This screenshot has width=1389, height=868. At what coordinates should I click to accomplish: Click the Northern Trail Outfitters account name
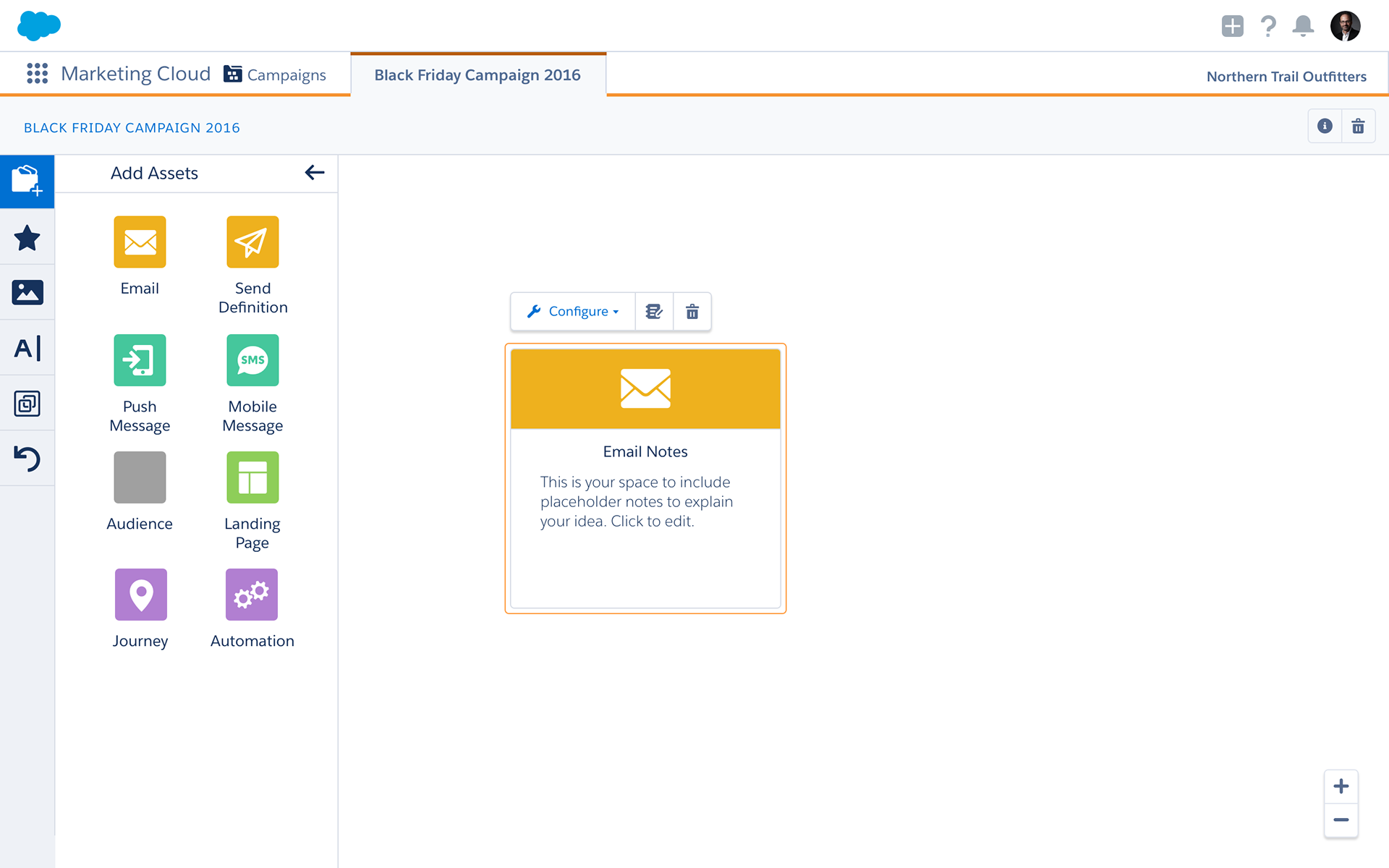click(x=1286, y=77)
